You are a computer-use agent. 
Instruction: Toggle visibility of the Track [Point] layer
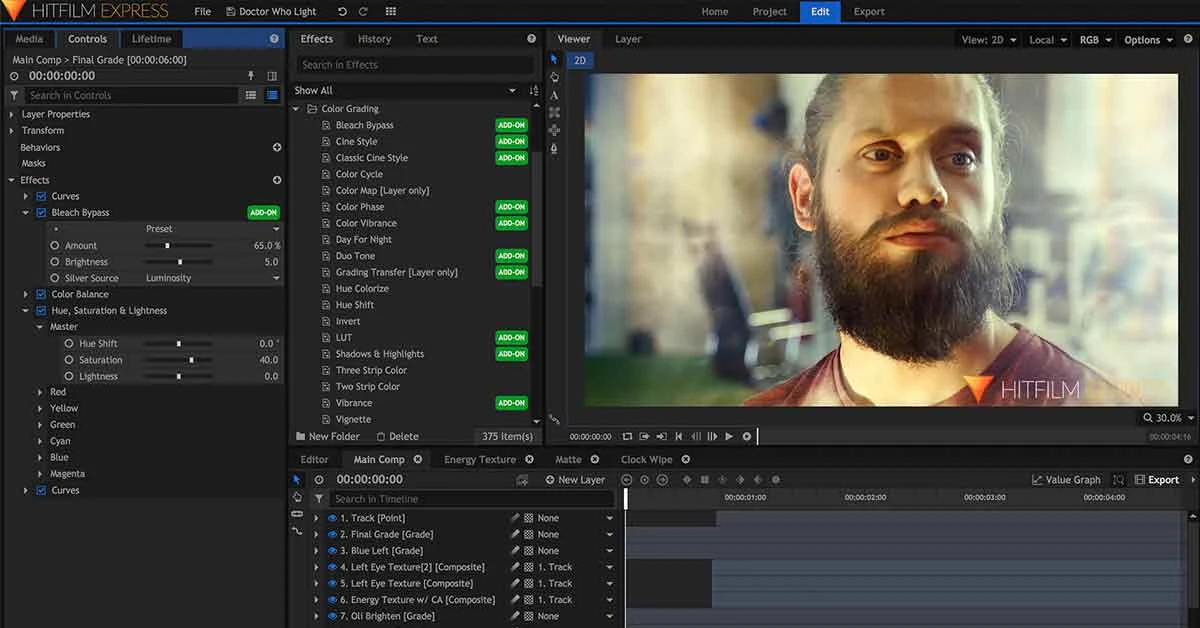click(332, 517)
